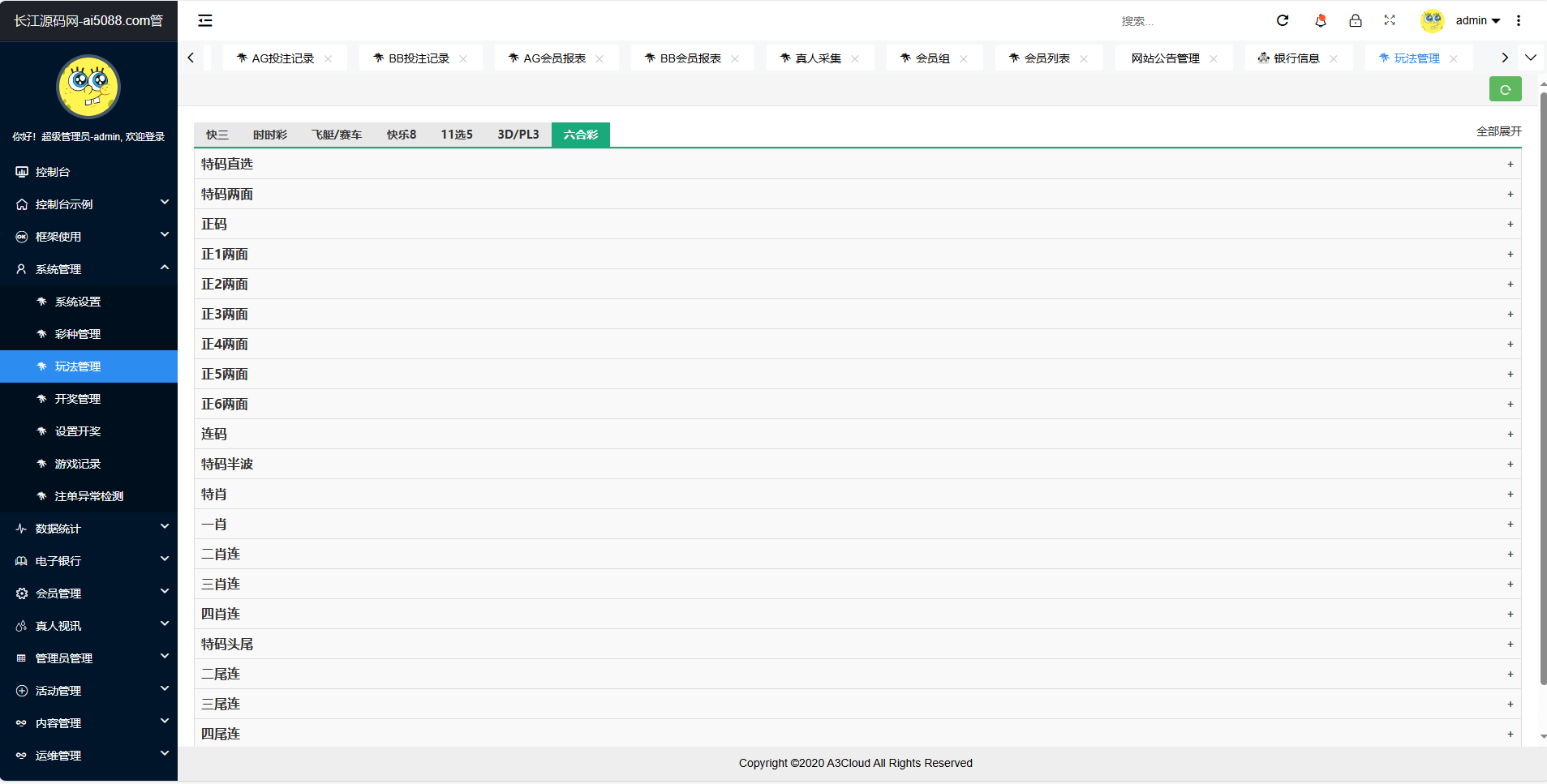Open the notification bell icon
The image size is (1547, 784).
click(1321, 20)
